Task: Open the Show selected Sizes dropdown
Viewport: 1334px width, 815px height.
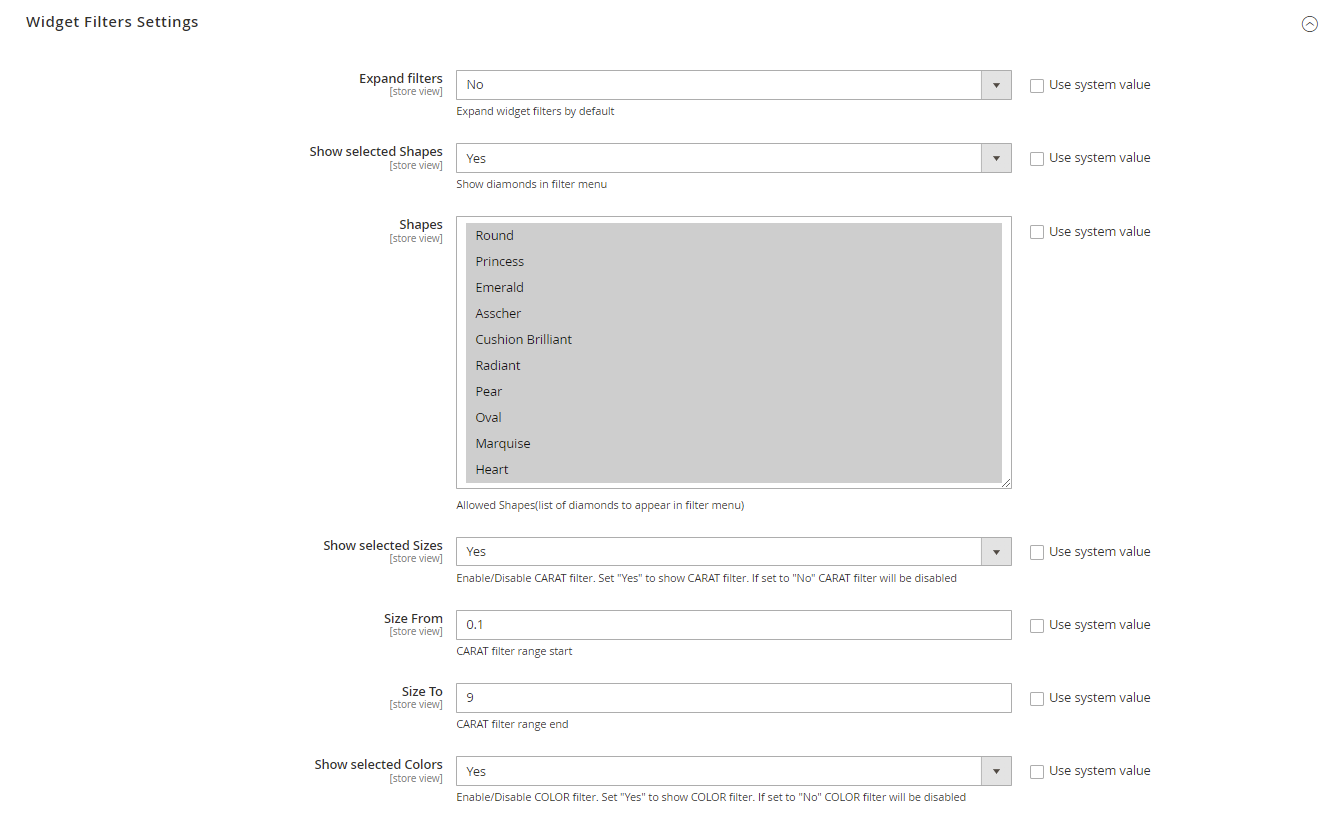Action: [733, 551]
